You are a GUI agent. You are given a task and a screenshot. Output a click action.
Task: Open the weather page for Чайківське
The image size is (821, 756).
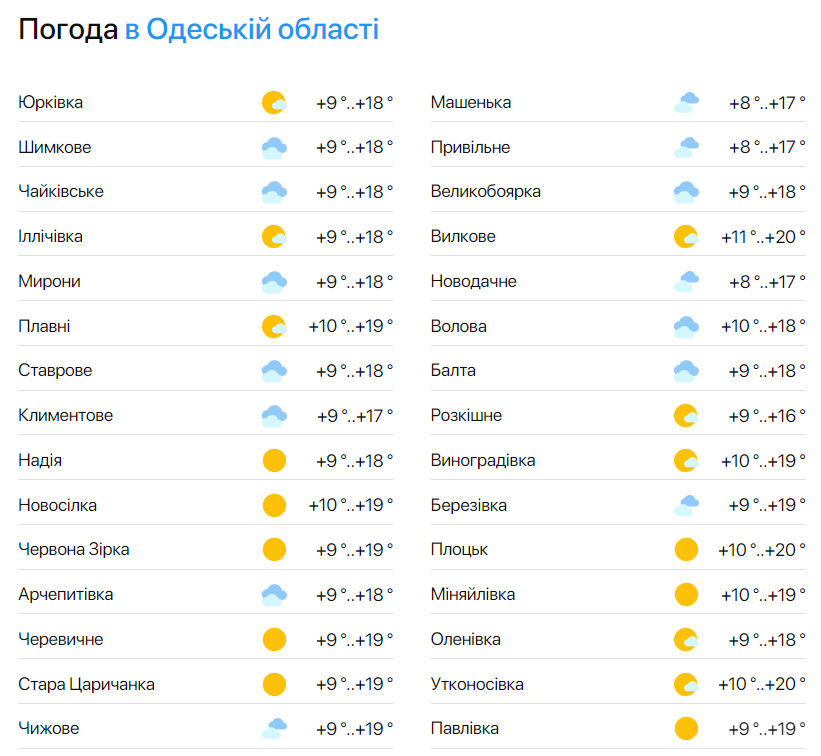(60, 191)
